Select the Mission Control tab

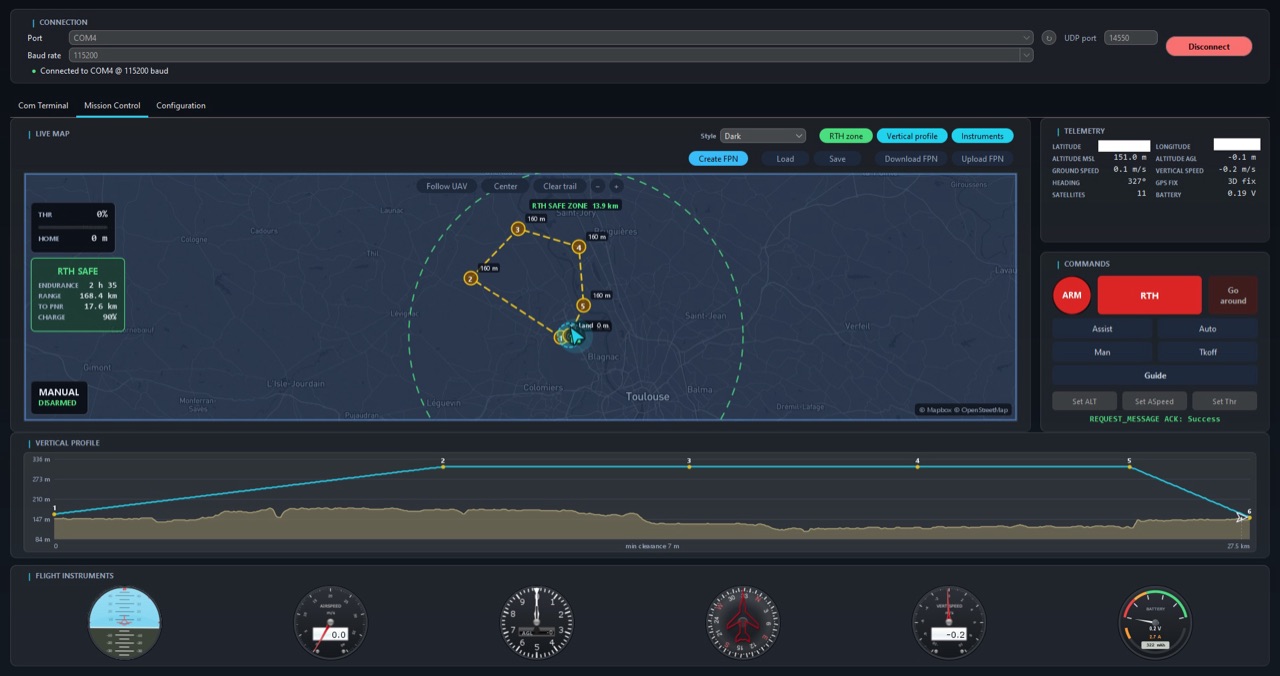pos(112,105)
